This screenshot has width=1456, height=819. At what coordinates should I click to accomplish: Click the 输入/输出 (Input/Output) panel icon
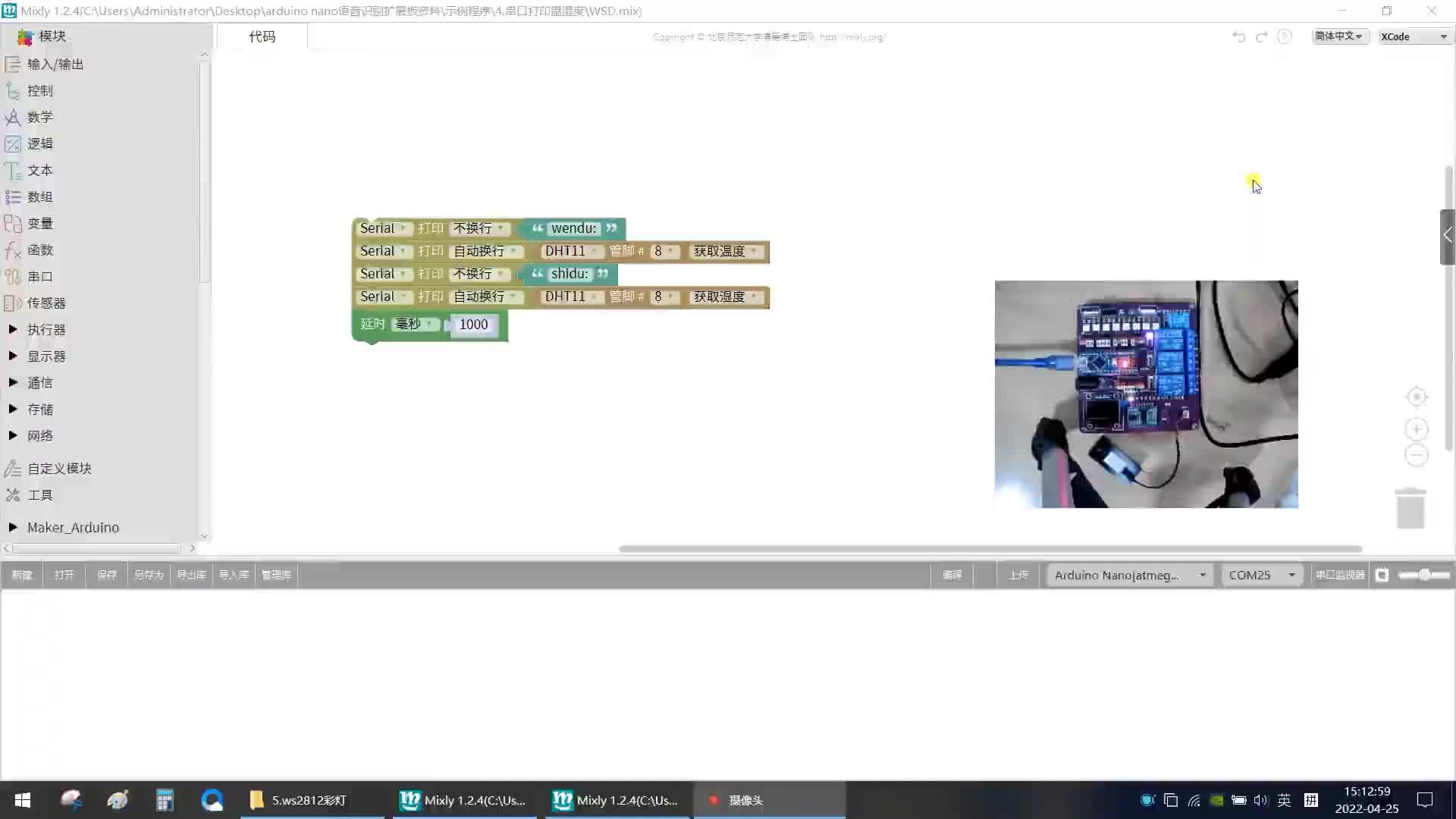coord(13,63)
